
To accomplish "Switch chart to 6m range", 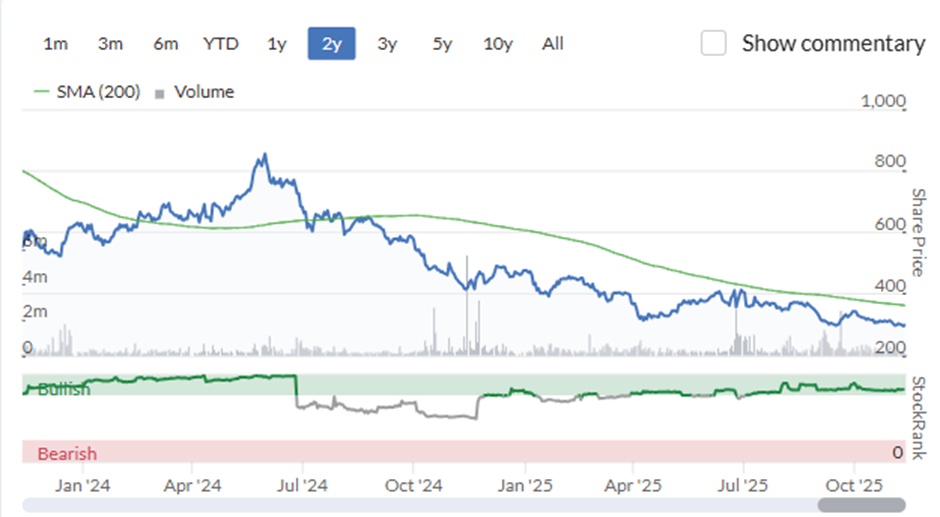I will [x=165, y=44].
